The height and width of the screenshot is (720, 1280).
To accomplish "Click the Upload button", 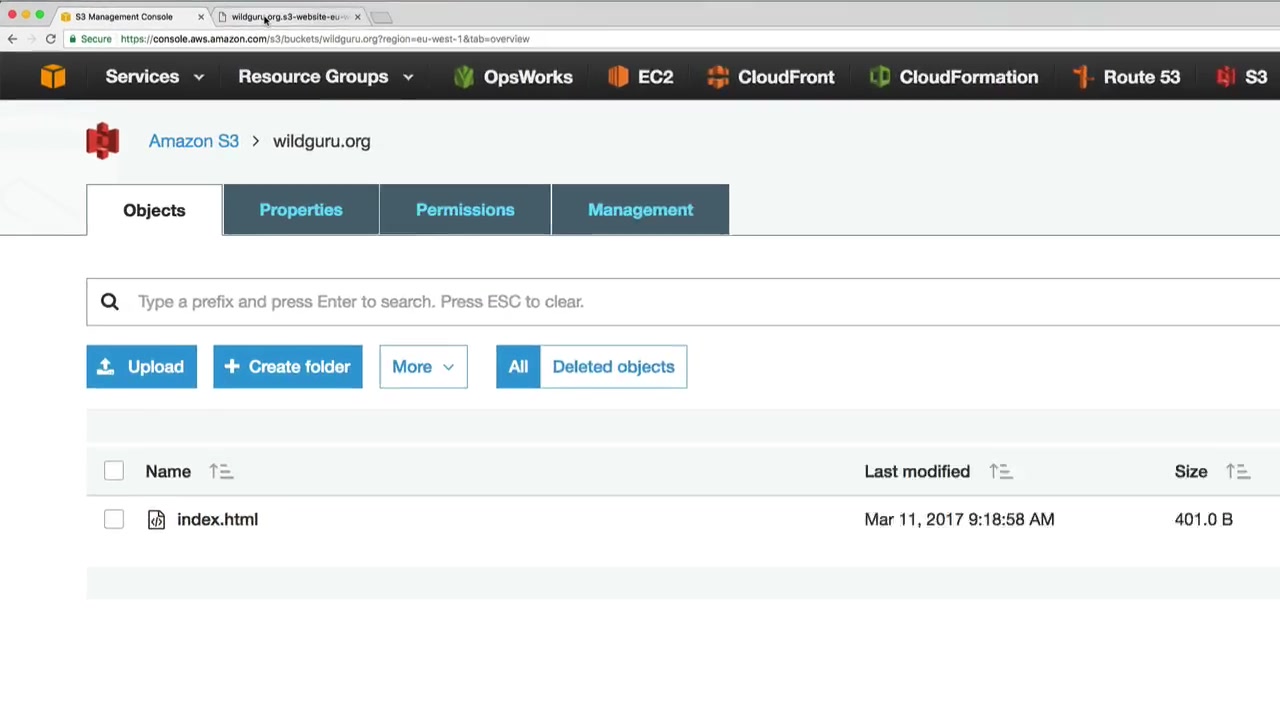I will pos(141,367).
